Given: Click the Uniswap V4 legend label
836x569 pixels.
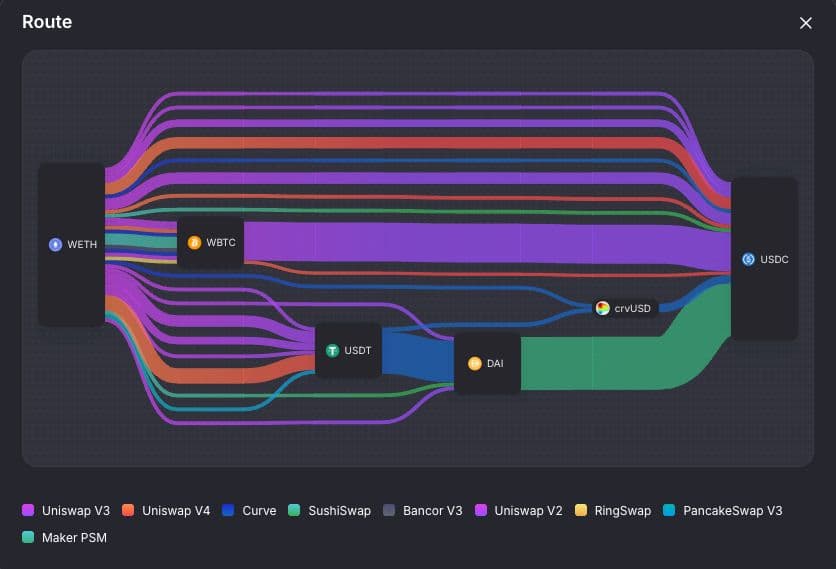Looking at the screenshot, I should (176, 510).
